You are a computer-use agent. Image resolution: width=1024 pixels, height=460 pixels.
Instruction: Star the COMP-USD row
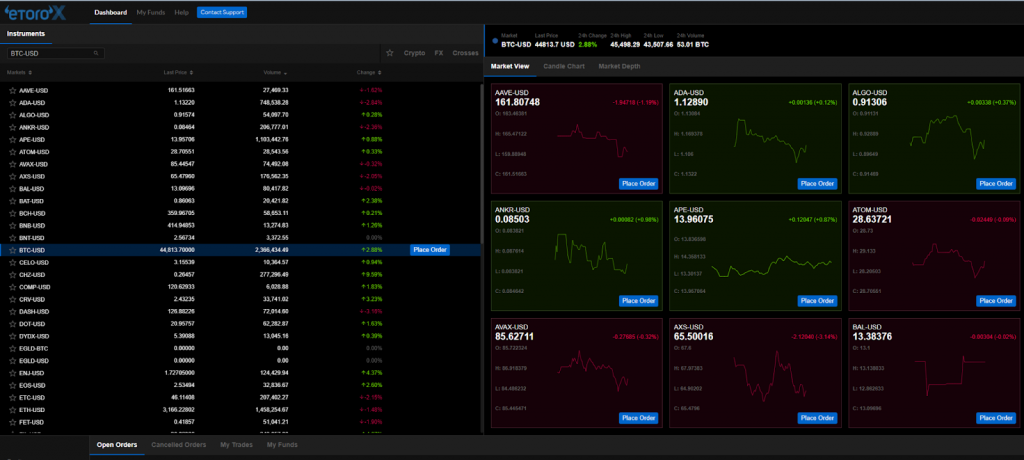(12, 287)
